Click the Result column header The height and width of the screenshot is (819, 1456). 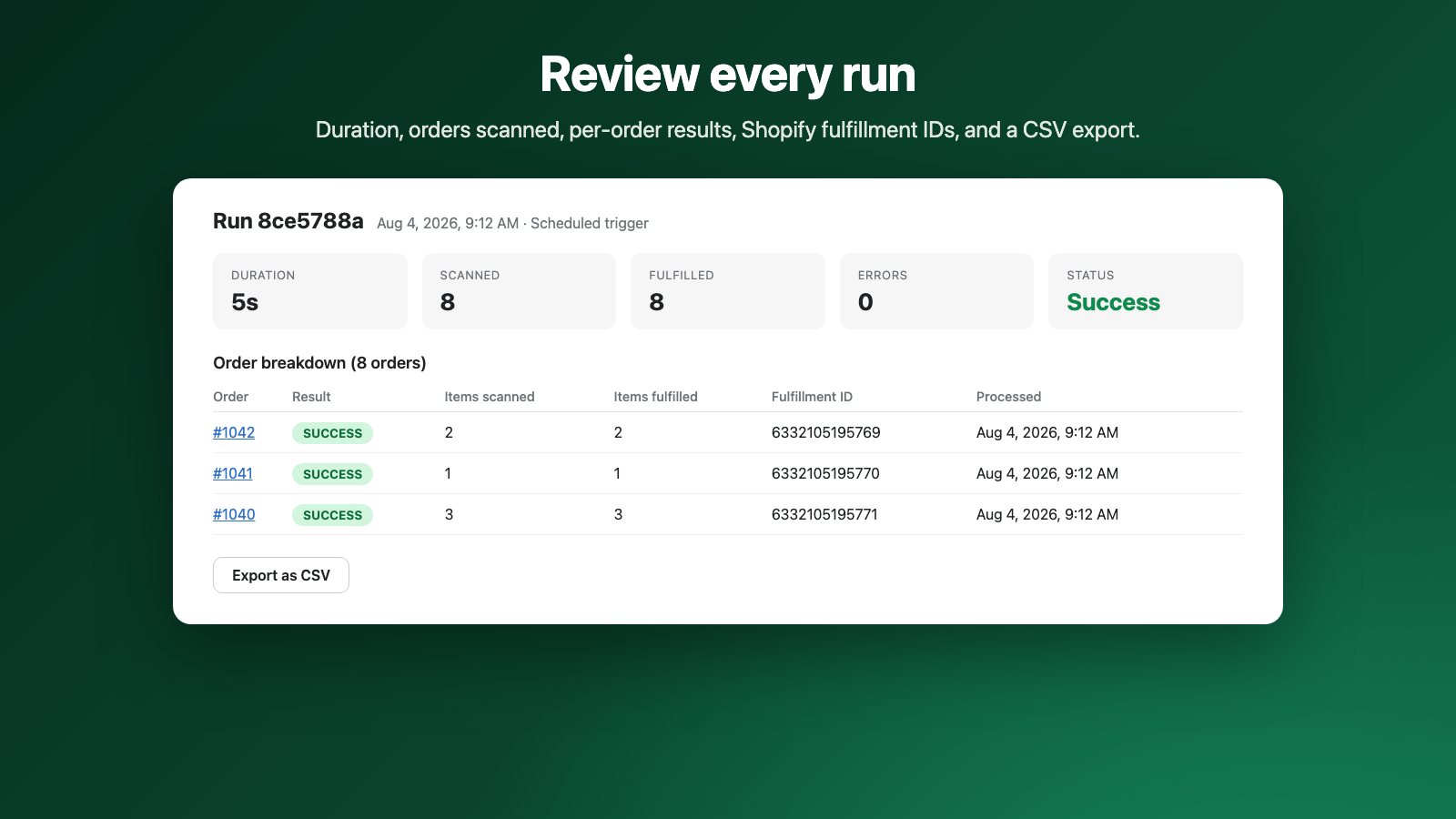pyautogui.click(x=311, y=397)
